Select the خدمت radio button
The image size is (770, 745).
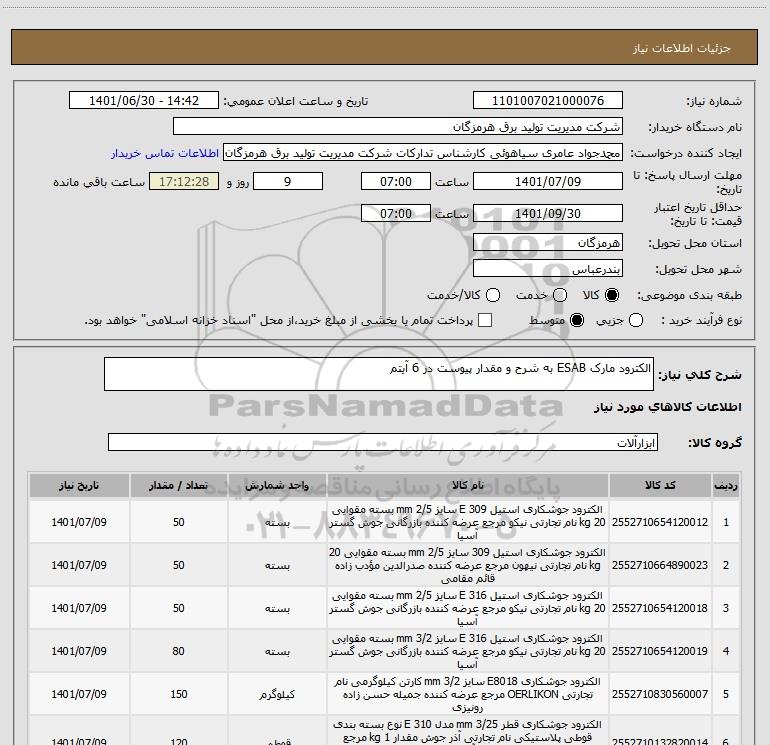click(560, 295)
